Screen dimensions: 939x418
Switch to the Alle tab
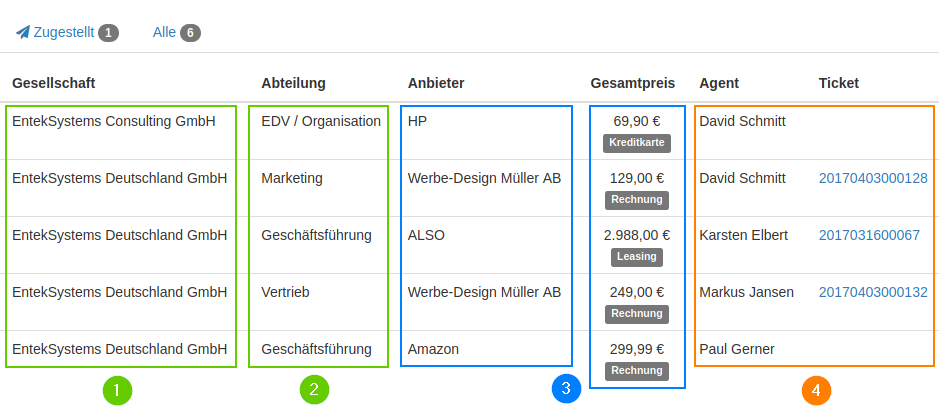tap(164, 32)
